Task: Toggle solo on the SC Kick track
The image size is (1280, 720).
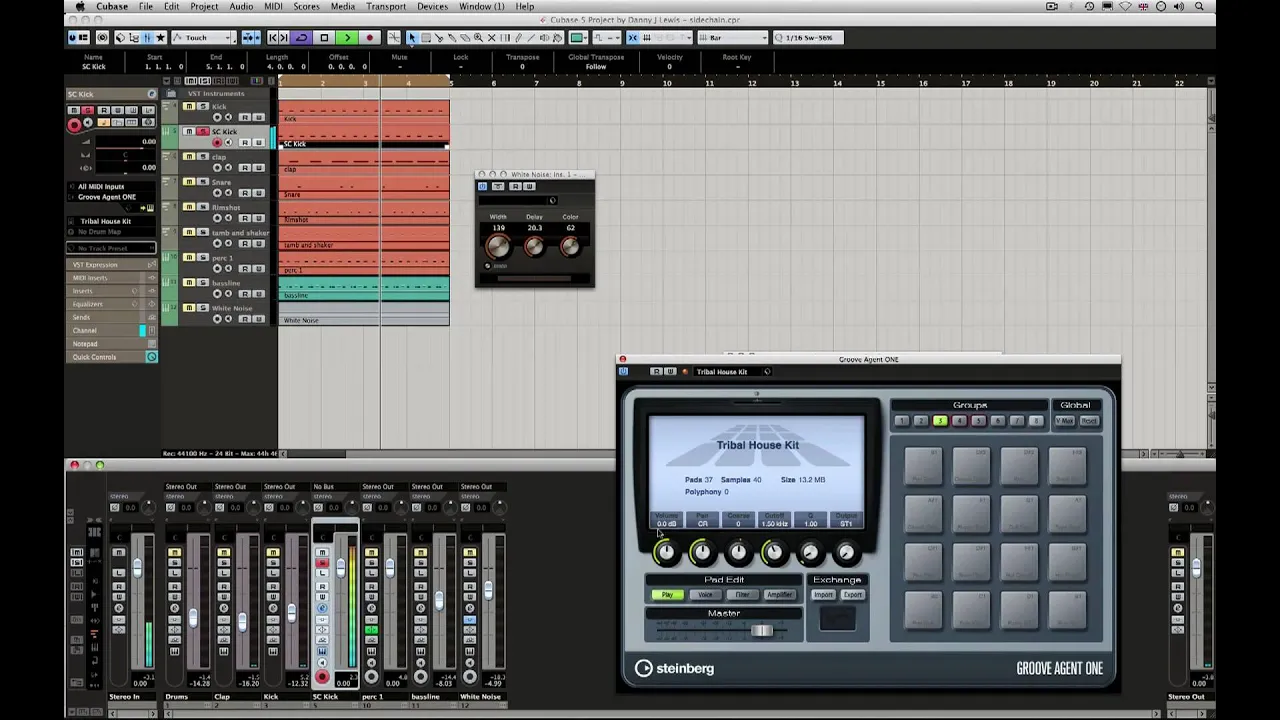Action: [x=204, y=132]
